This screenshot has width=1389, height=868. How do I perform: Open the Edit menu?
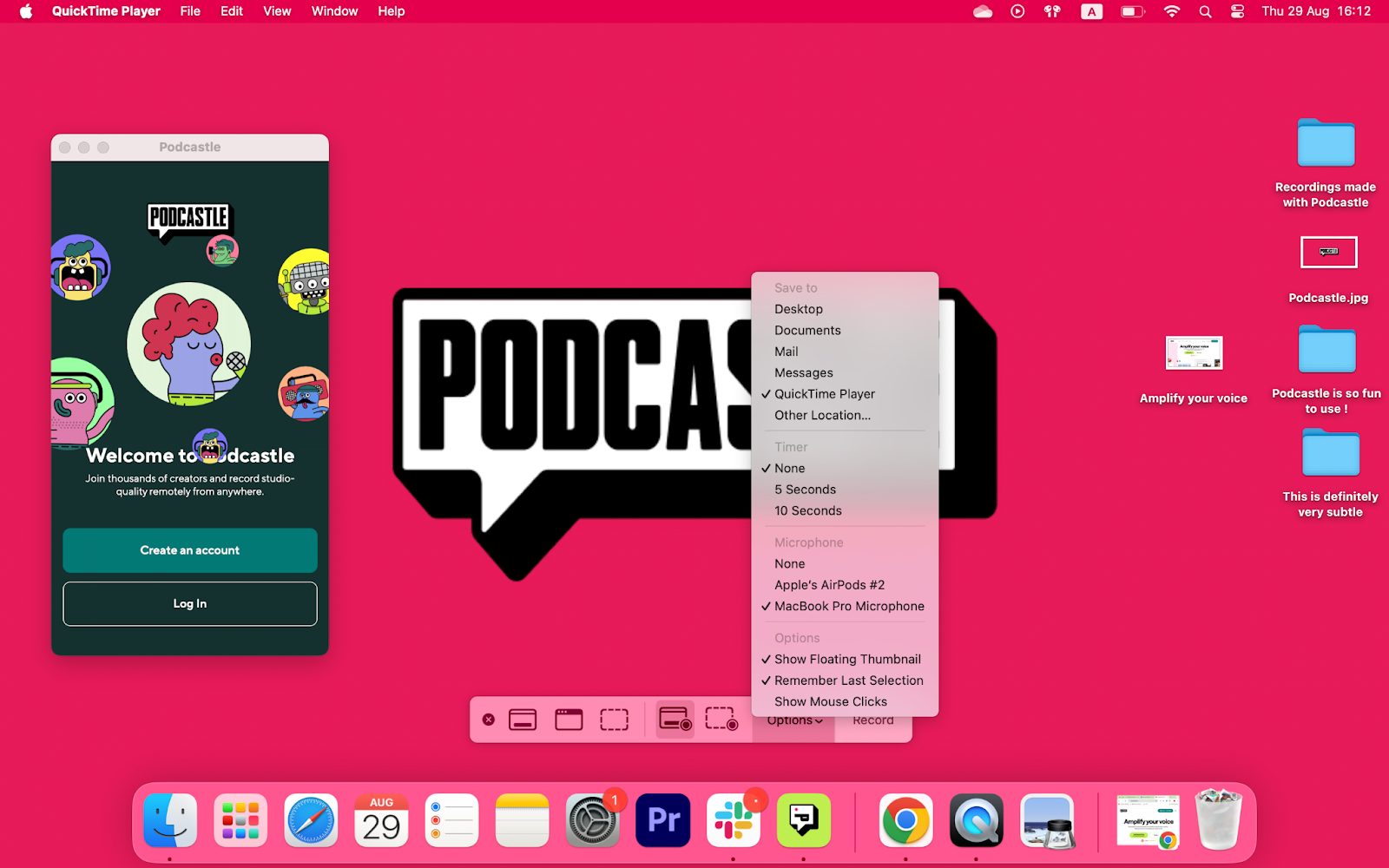click(x=232, y=11)
